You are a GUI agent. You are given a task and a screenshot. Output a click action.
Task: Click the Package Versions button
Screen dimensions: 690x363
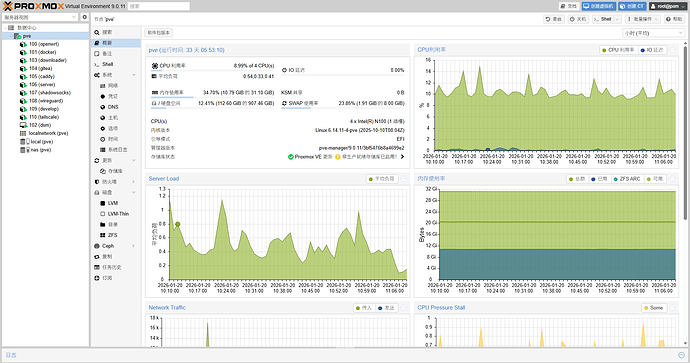pos(159,33)
